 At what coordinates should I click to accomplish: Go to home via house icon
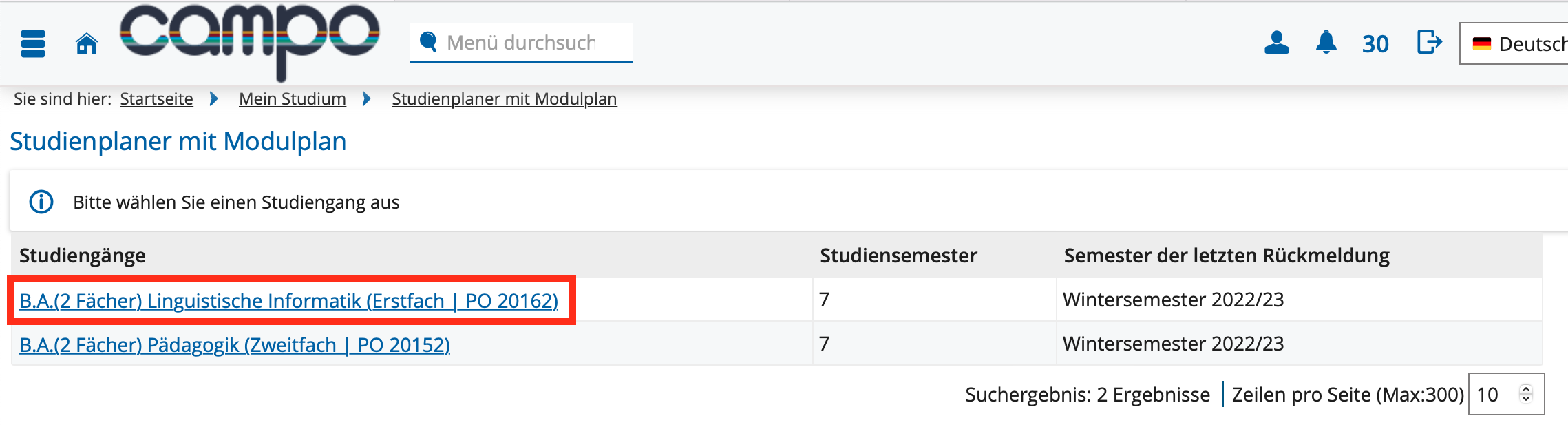click(87, 43)
